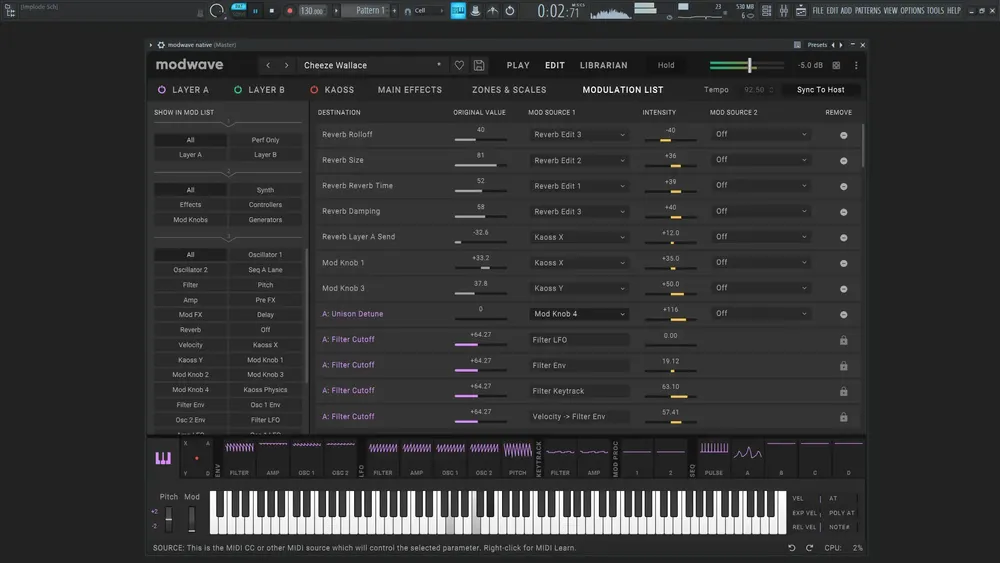Click the FL Studio record button
Image resolution: width=1000 pixels, height=563 pixels.
pyautogui.click(x=290, y=11)
